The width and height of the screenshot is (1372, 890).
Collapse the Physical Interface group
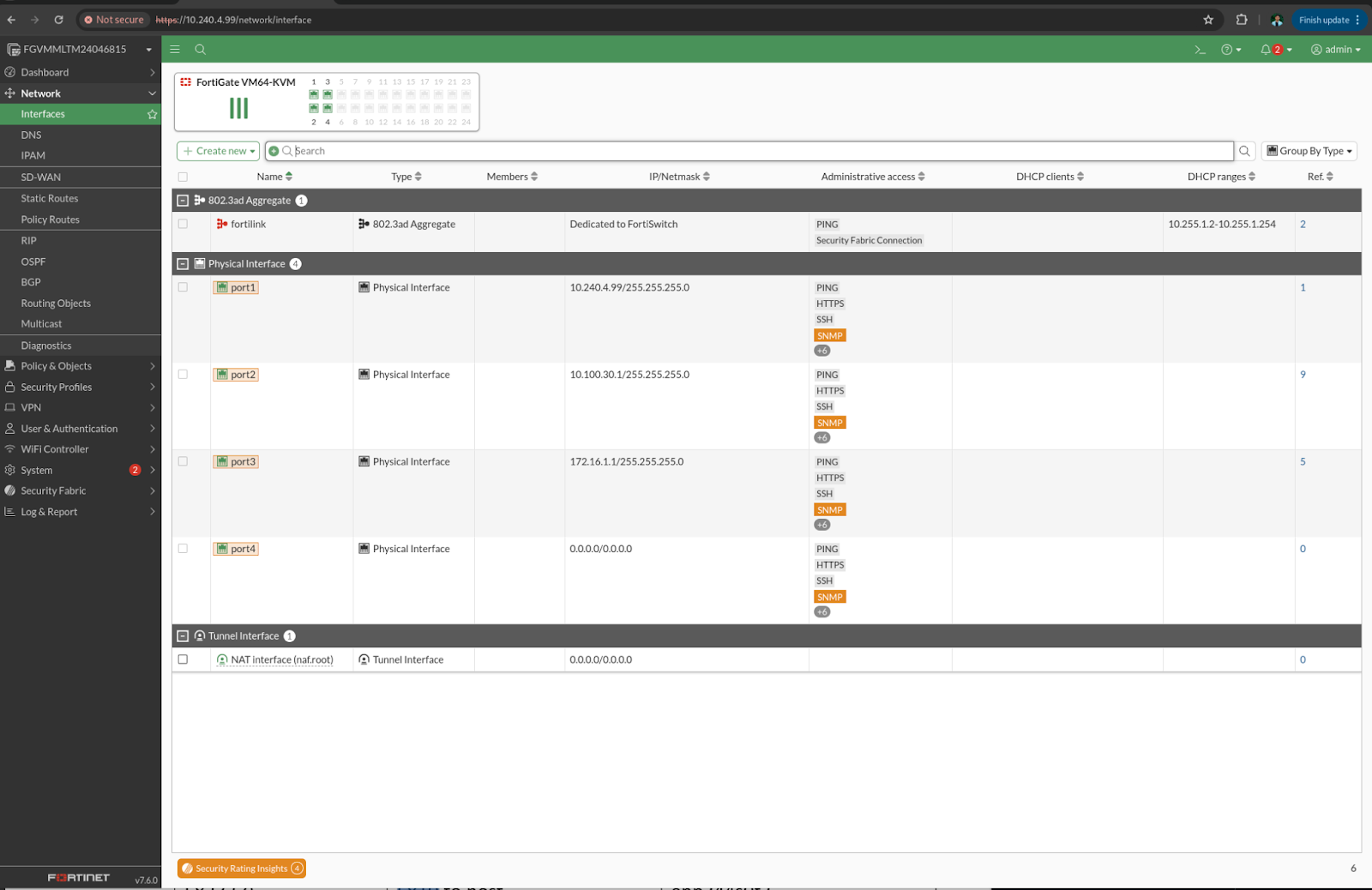pyautogui.click(x=183, y=264)
